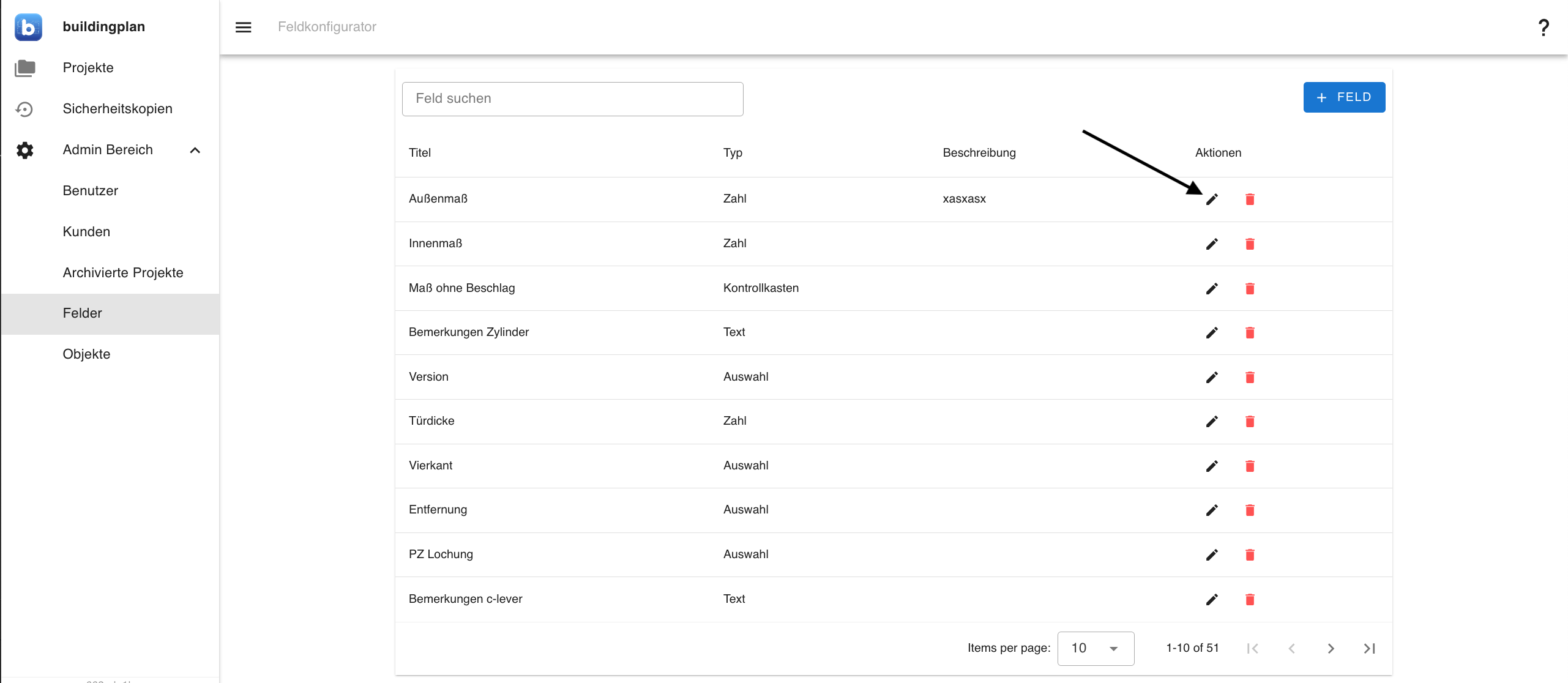Edit the Außenmaß field with the pencil icon
Screen dimensions: 1568x683
[1212, 199]
